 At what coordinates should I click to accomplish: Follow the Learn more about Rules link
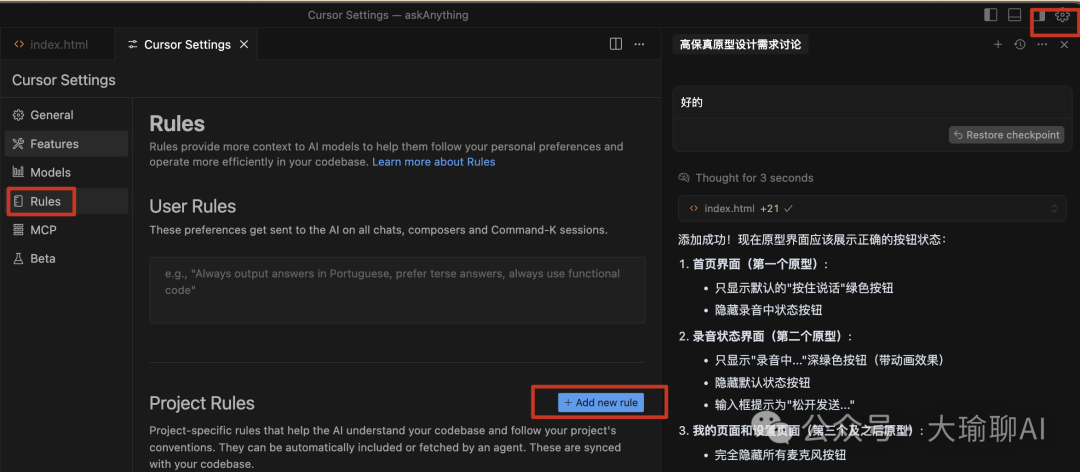(434, 162)
